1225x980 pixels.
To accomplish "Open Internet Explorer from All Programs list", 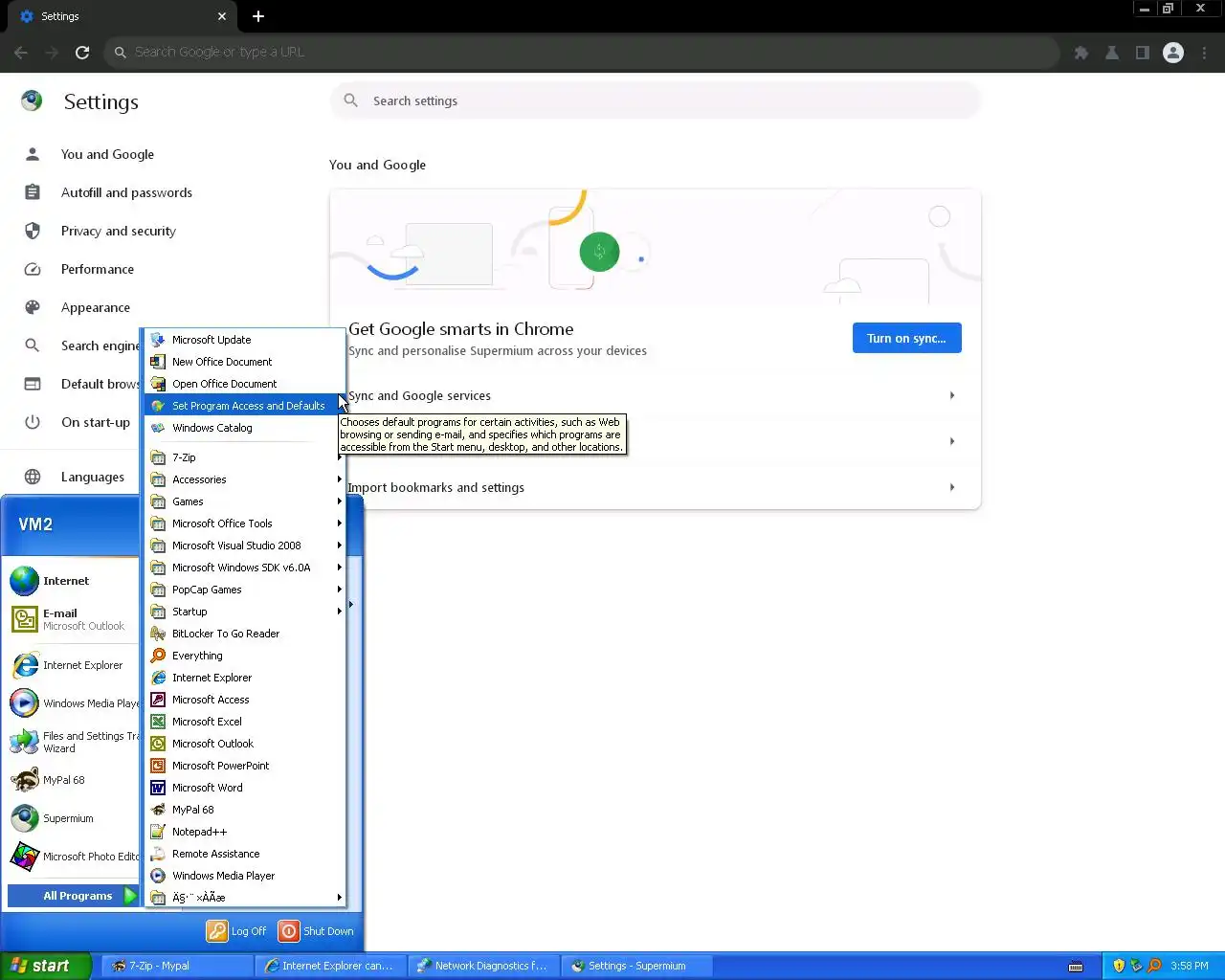I will [x=244, y=678].
